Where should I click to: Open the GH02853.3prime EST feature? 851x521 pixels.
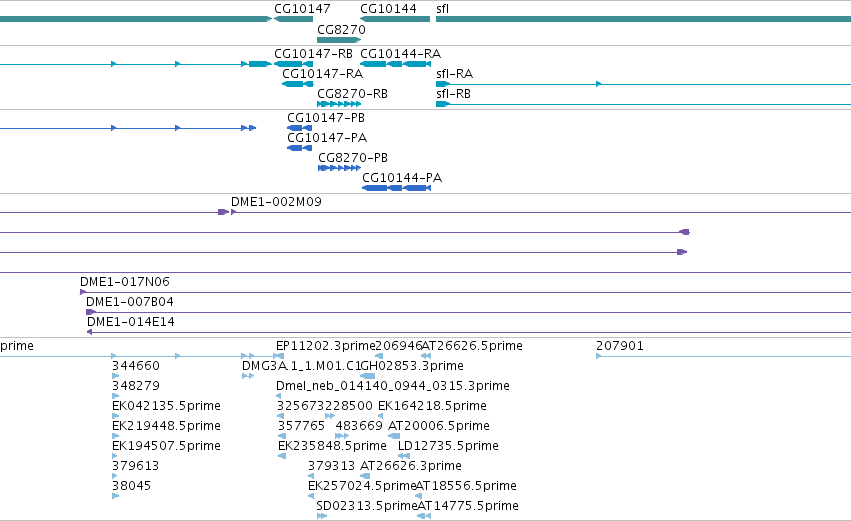pos(367,376)
